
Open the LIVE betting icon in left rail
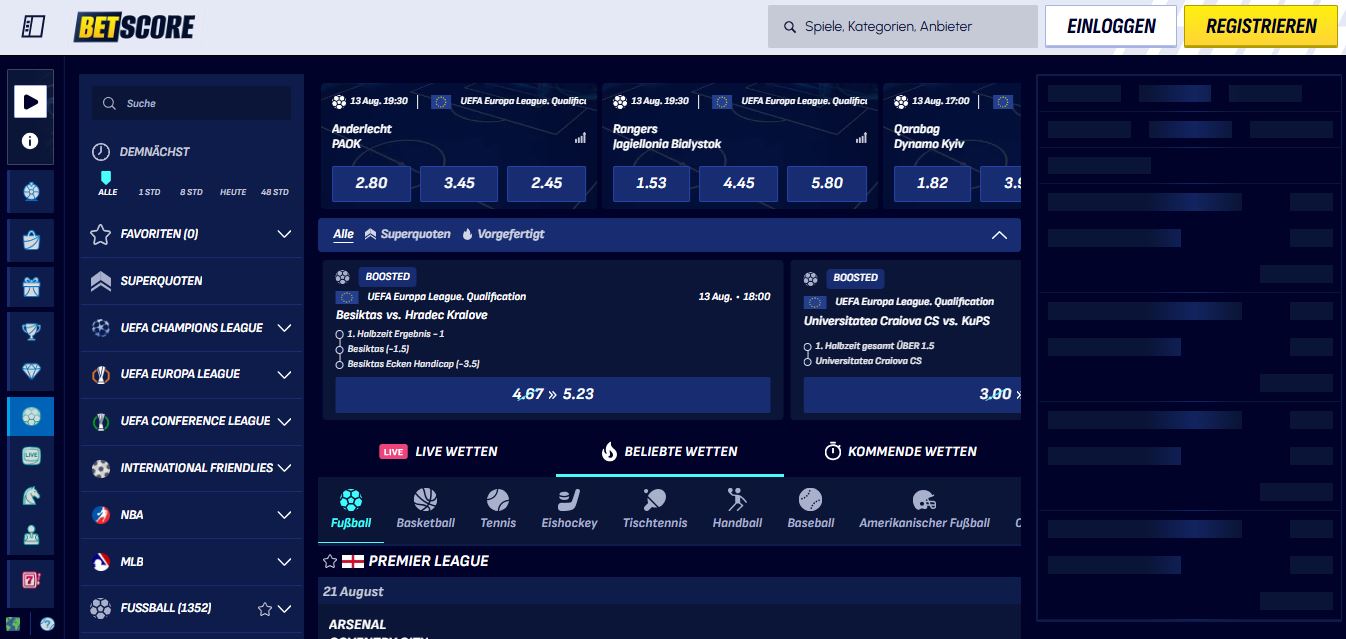click(30, 455)
